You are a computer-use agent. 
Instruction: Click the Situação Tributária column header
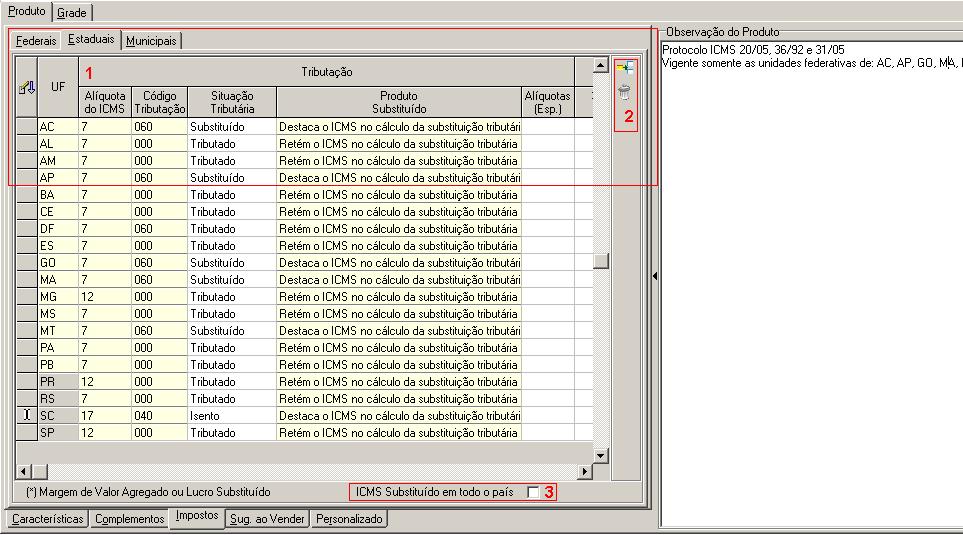coord(232,102)
